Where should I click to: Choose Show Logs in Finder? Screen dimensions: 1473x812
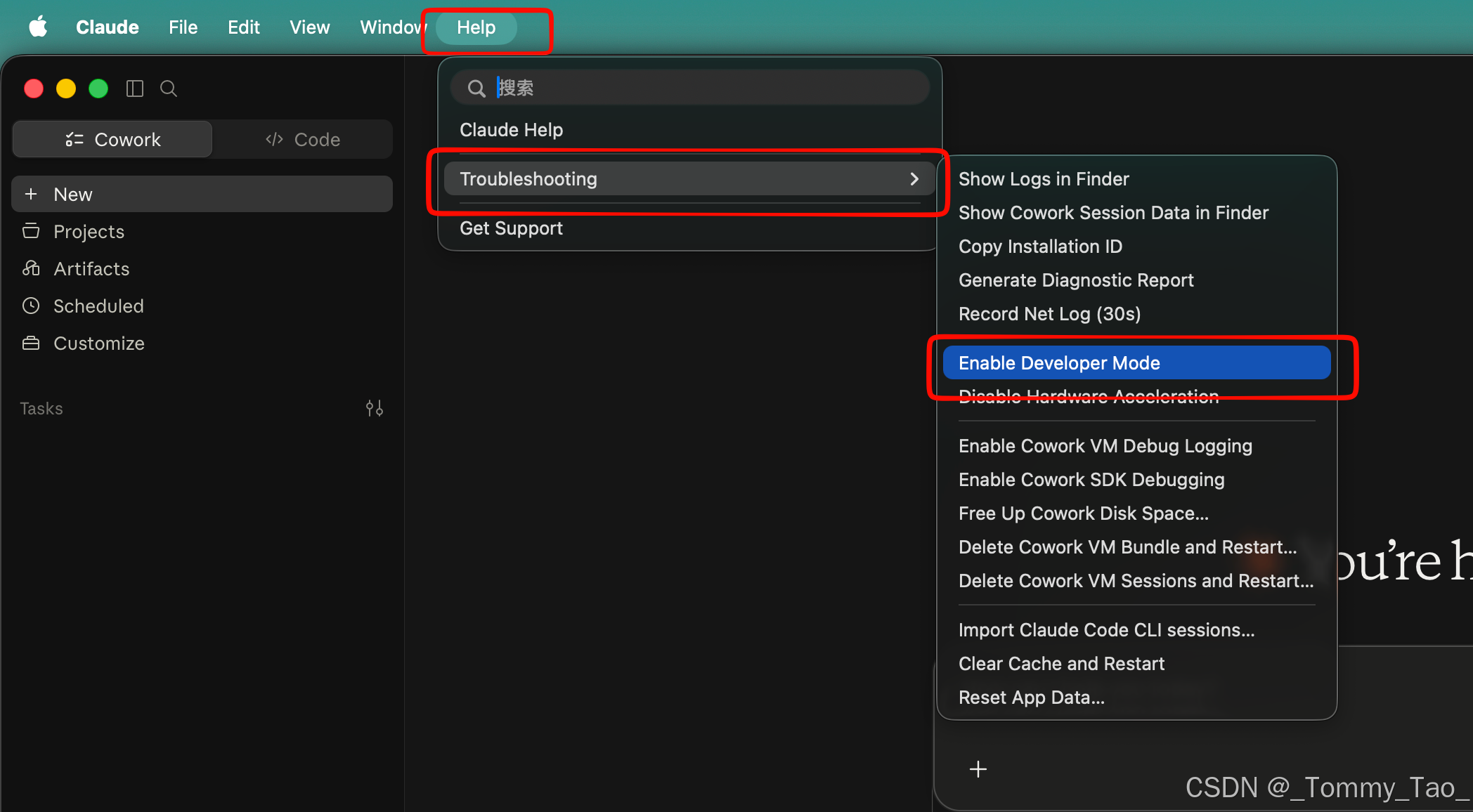1137,179
